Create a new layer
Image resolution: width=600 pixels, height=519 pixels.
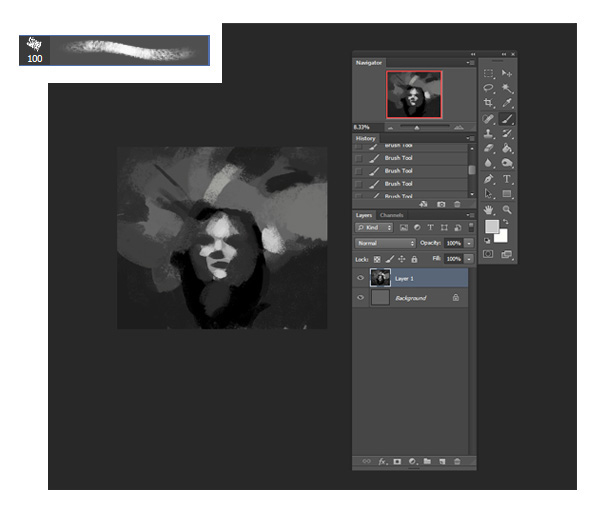(x=442, y=462)
